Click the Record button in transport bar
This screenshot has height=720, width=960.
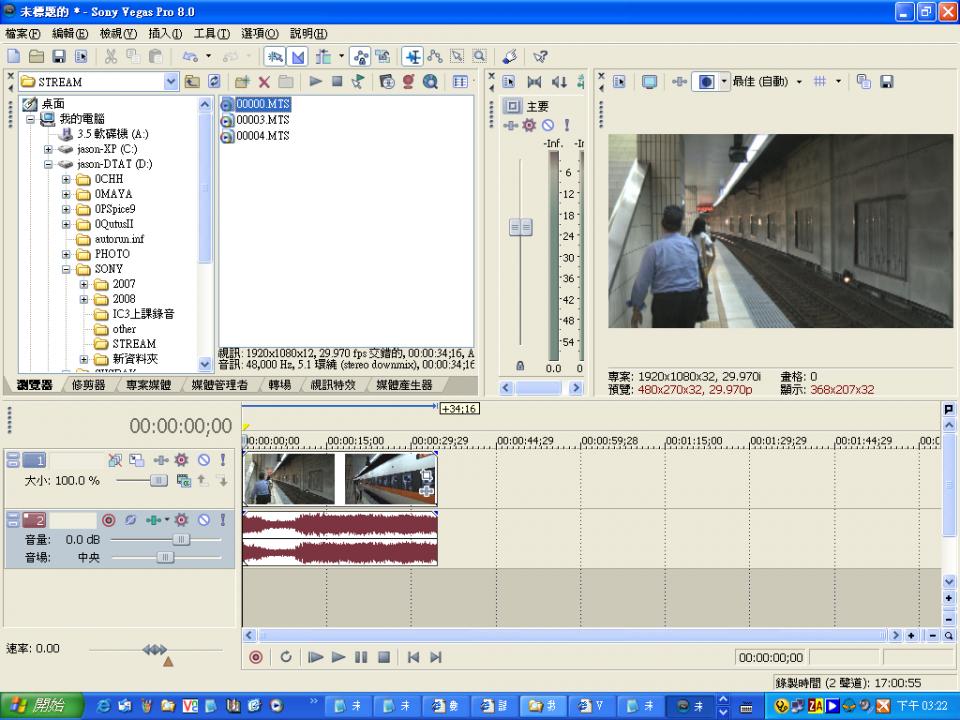(256, 657)
